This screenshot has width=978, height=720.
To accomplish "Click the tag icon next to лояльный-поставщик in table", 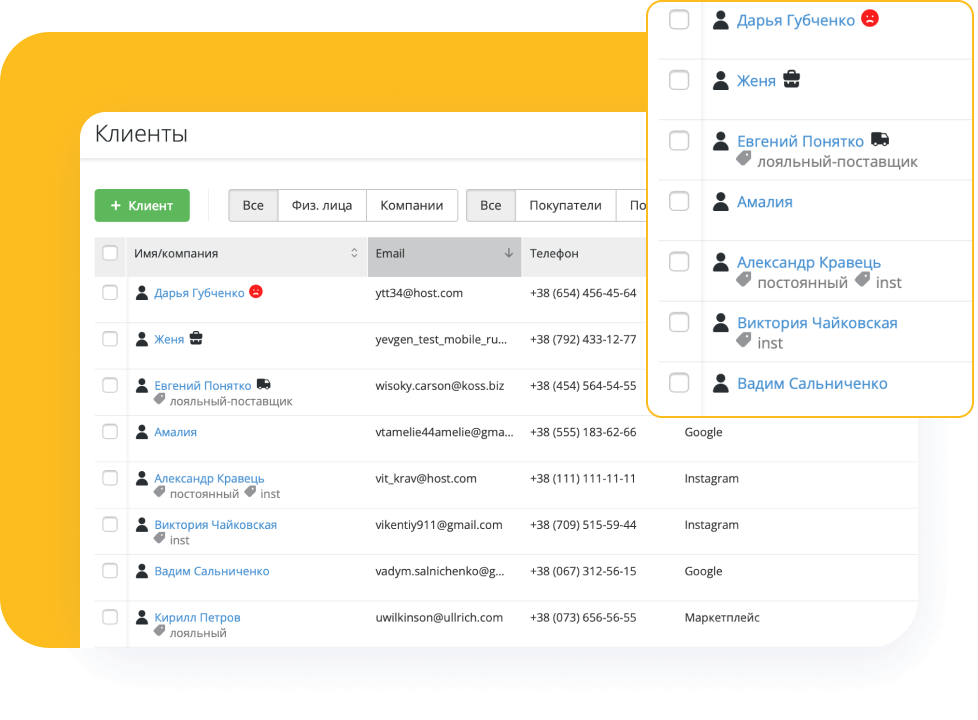I will tap(160, 399).
